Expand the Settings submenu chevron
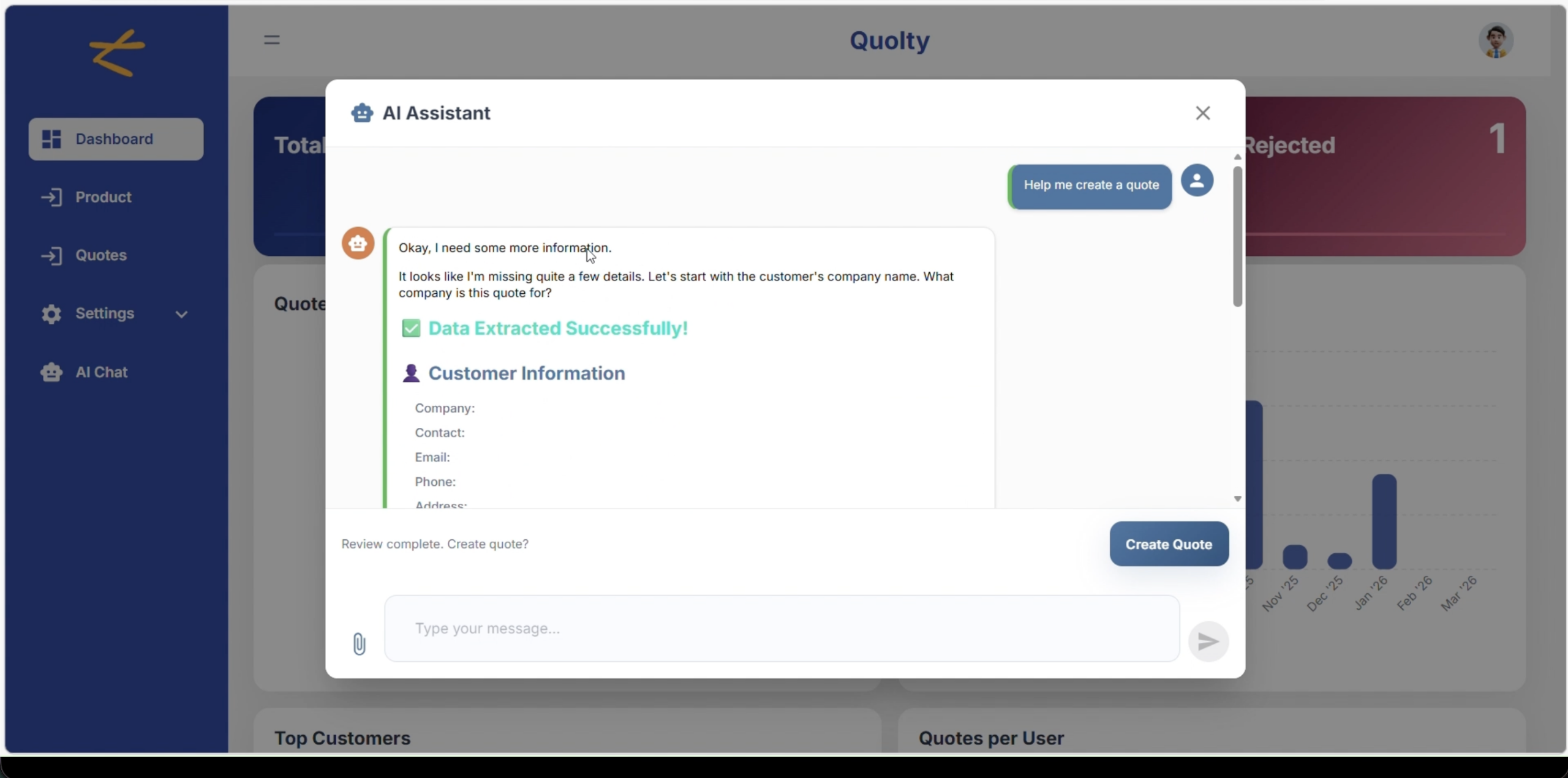Image resolution: width=1568 pixels, height=778 pixels. coord(182,314)
